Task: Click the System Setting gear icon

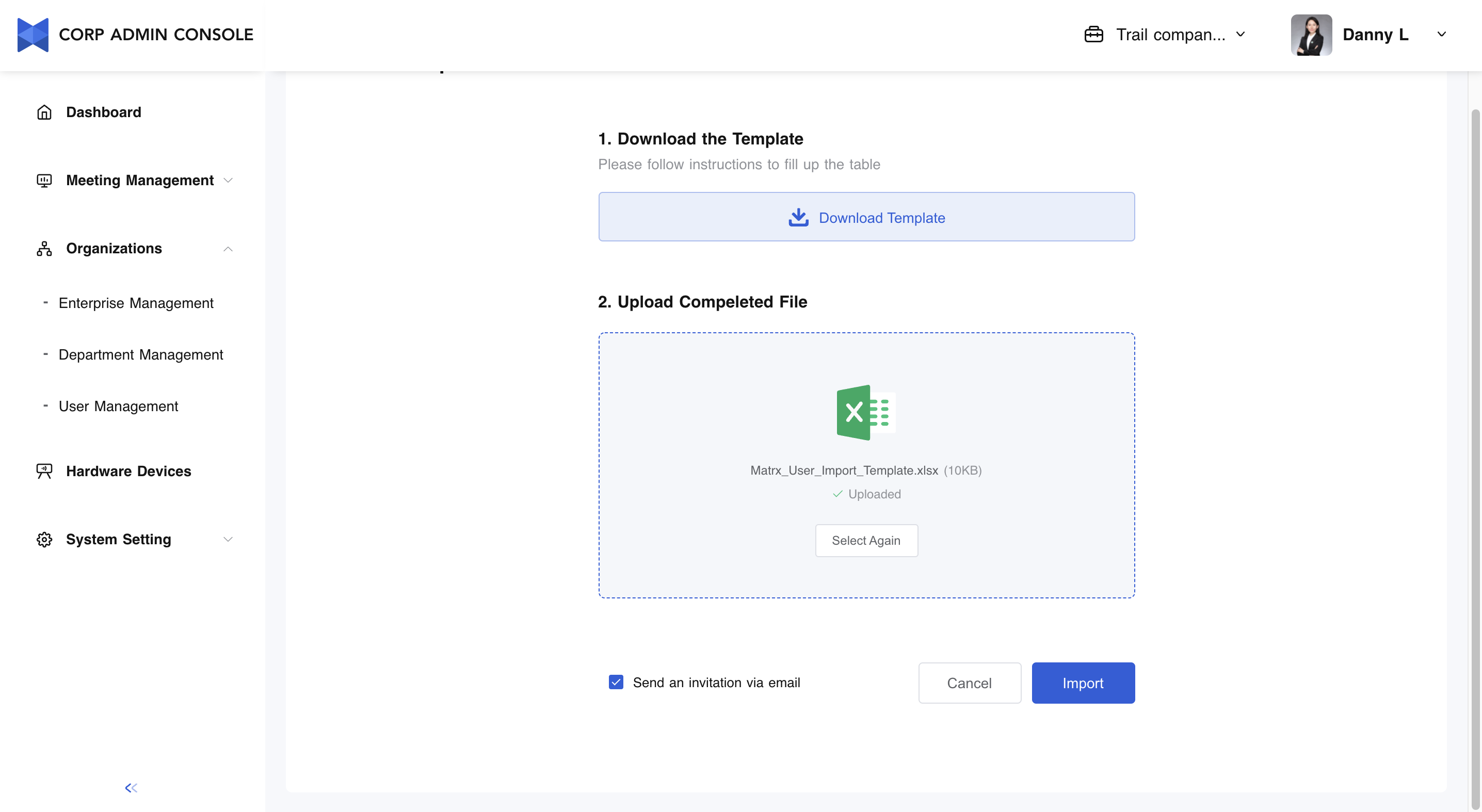Action: pyautogui.click(x=44, y=540)
